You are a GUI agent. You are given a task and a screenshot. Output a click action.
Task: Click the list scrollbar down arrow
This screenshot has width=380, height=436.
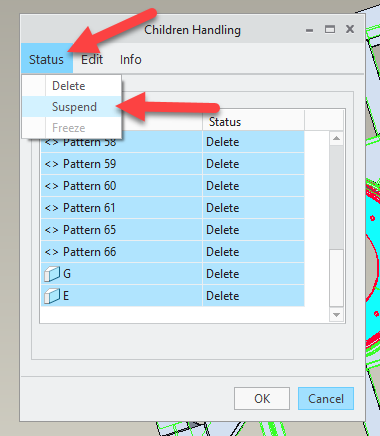point(336,315)
